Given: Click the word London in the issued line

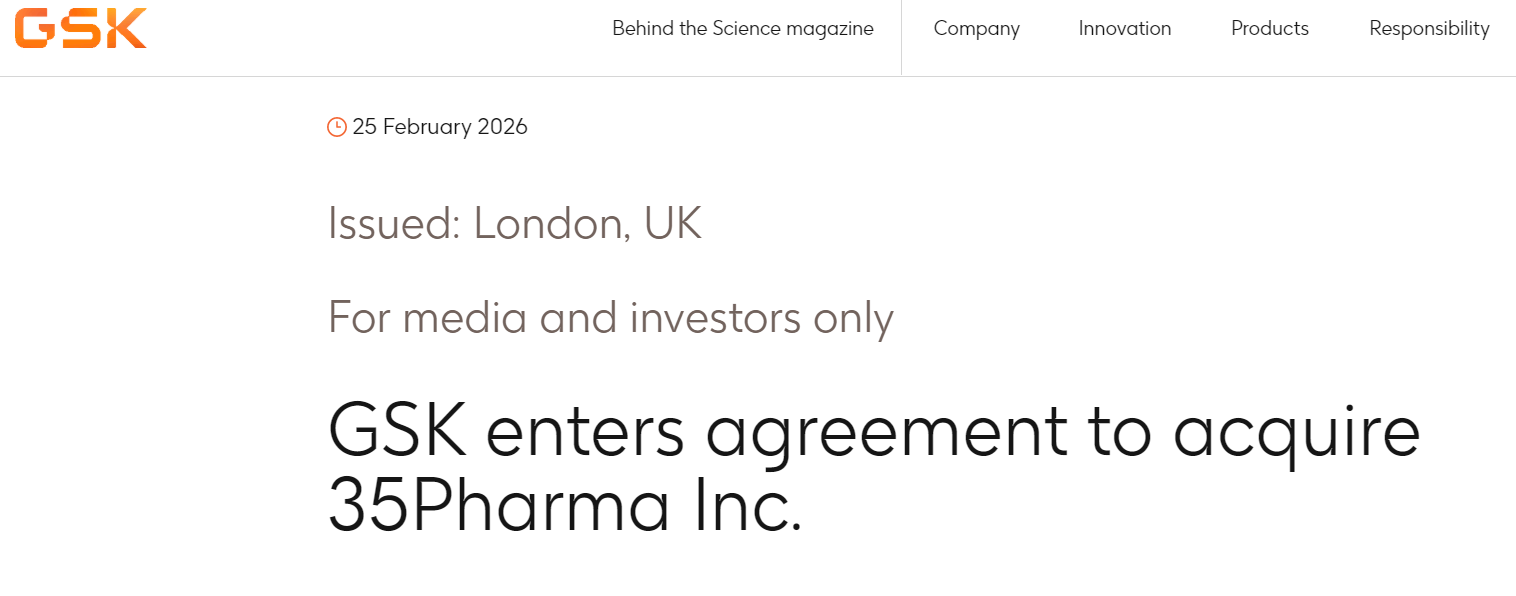Looking at the screenshot, I should [x=552, y=224].
